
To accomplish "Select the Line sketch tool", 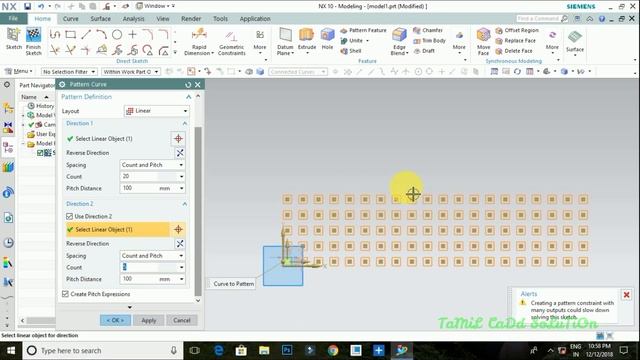I will point(86,35).
